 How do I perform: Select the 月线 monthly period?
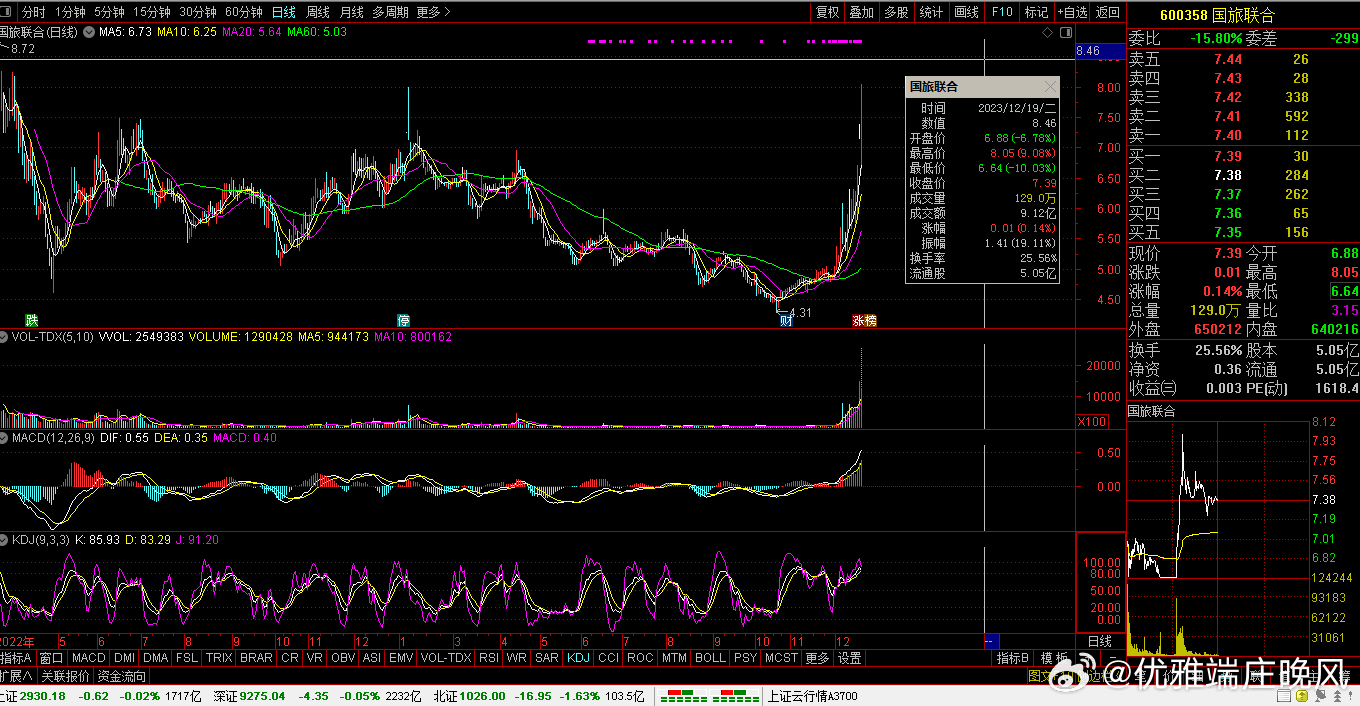(351, 12)
